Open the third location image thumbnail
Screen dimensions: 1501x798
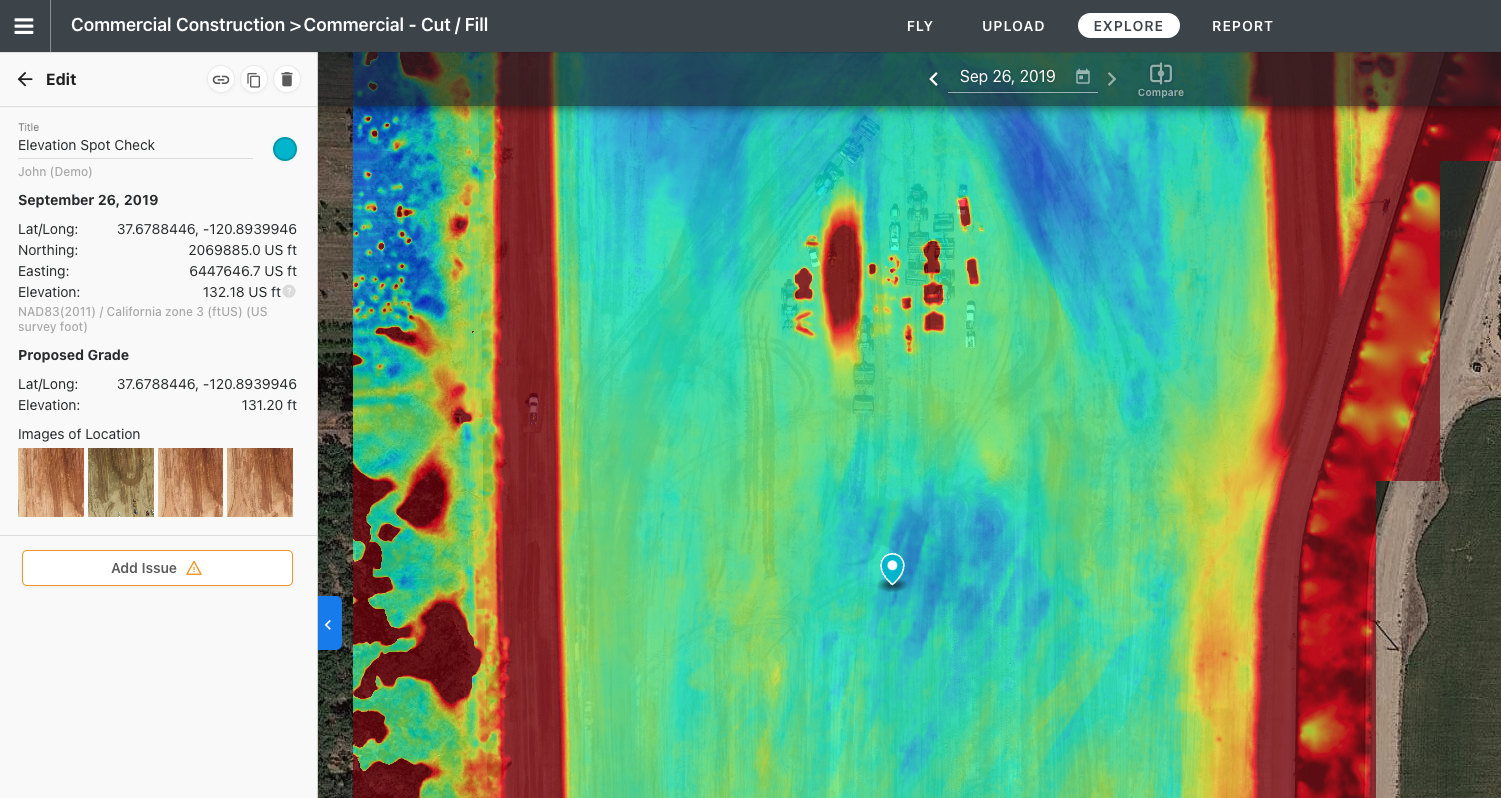click(x=190, y=482)
